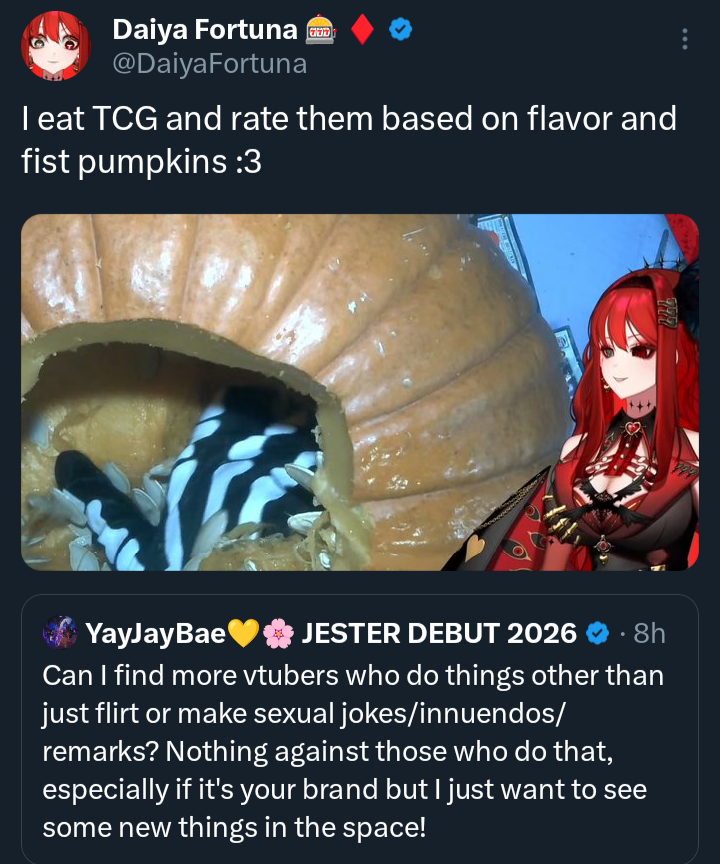Click the pink flower emoji in the quoted name
The image size is (720, 864).
click(x=278, y=633)
